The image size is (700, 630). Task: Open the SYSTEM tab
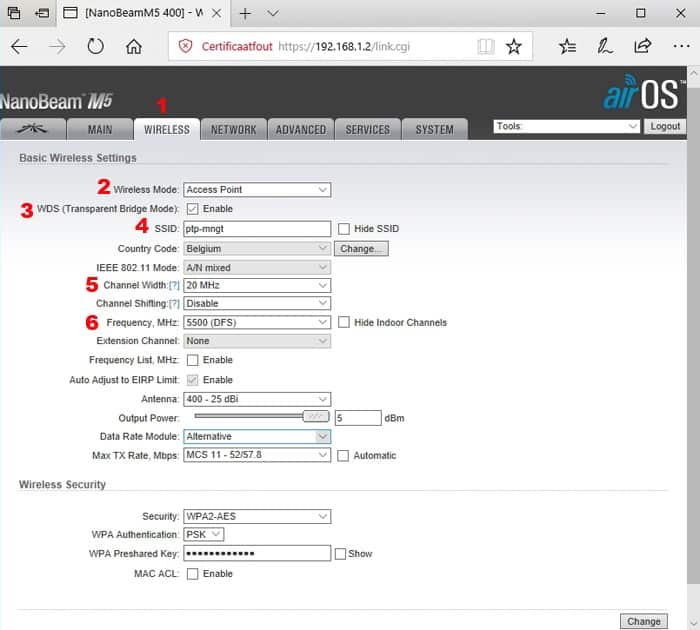point(434,129)
